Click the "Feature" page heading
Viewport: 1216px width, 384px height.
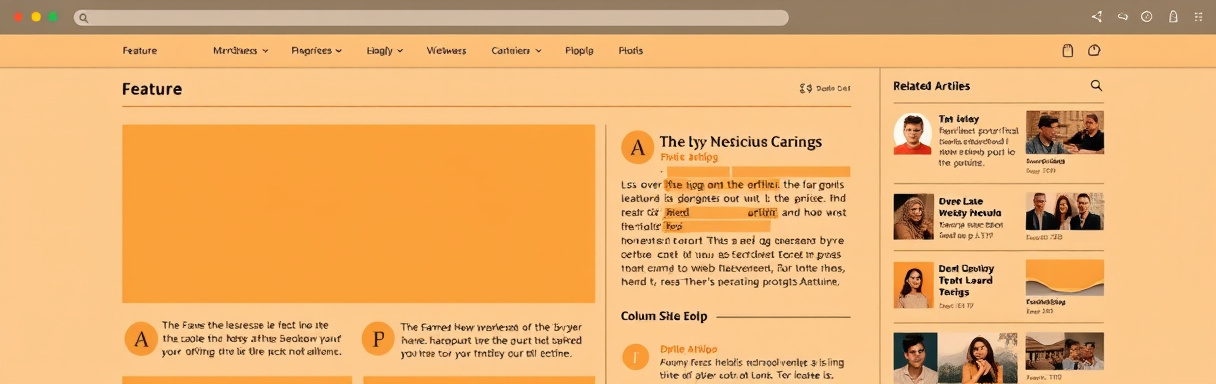pos(152,89)
